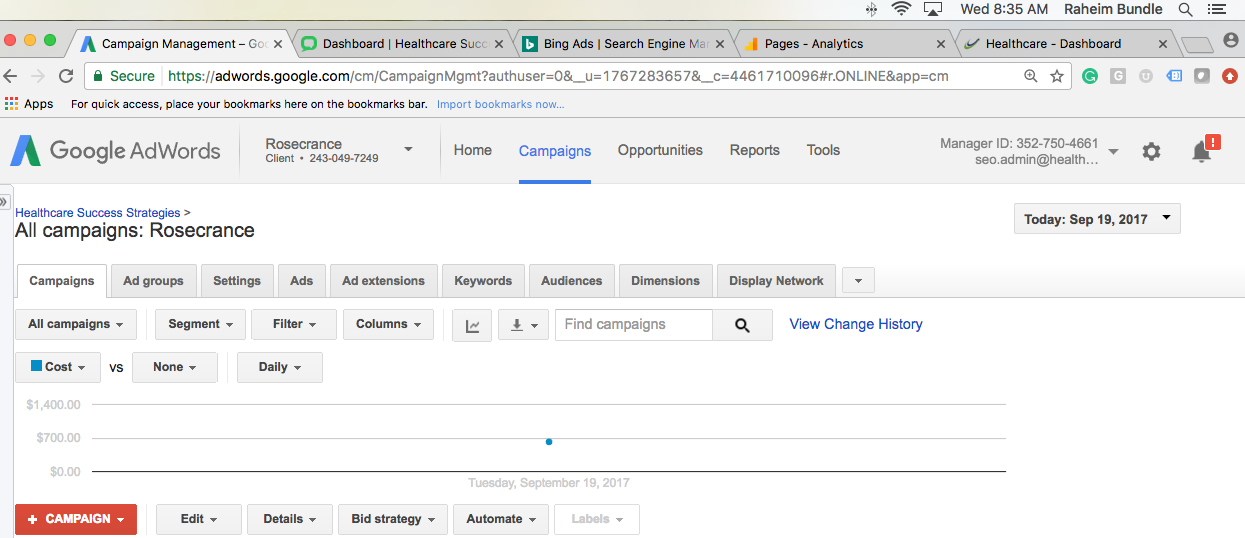Click the blue data point on chart
1245x538 pixels.
(x=549, y=441)
